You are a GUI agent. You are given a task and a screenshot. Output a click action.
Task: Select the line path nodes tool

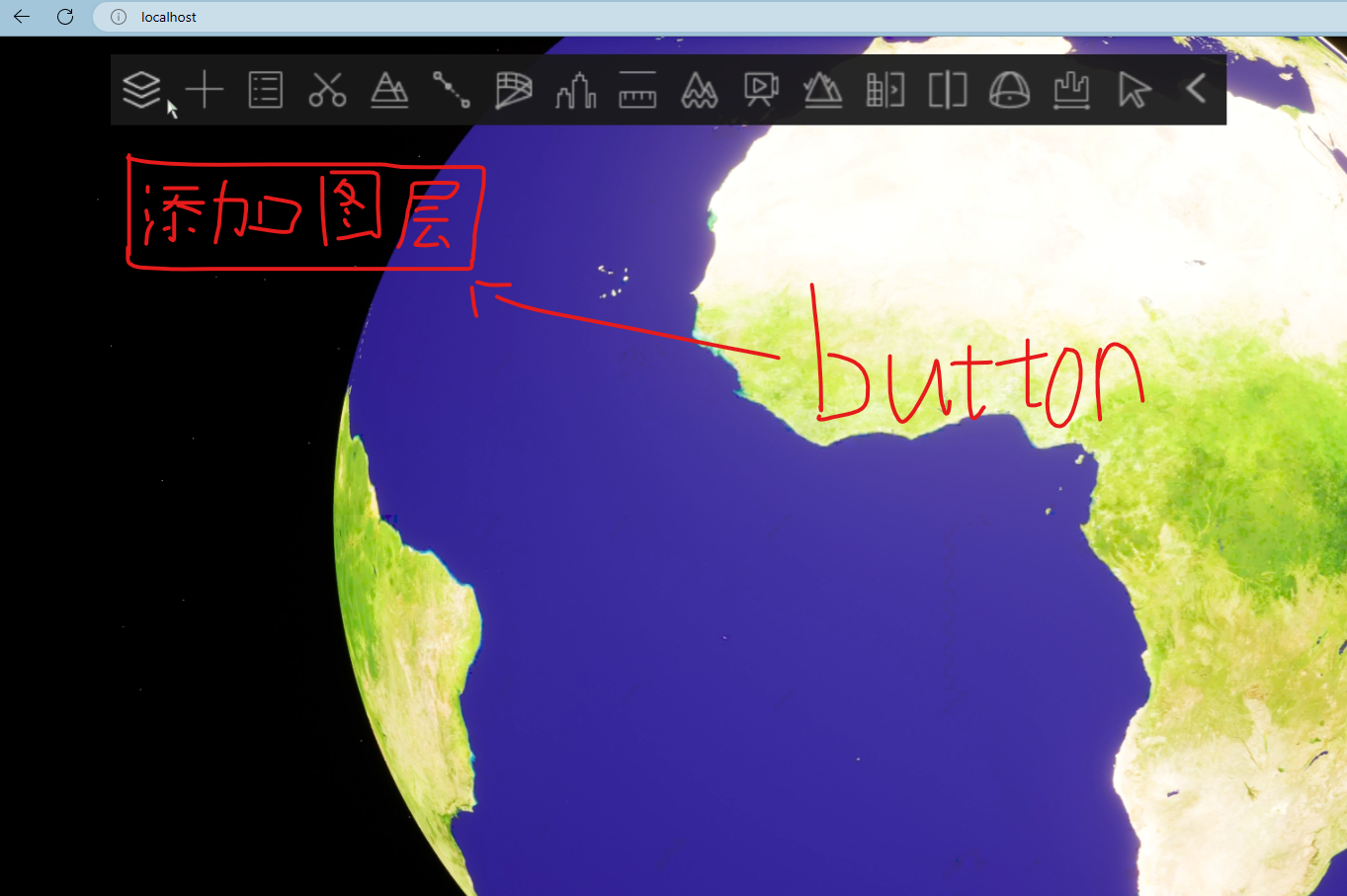[452, 90]
